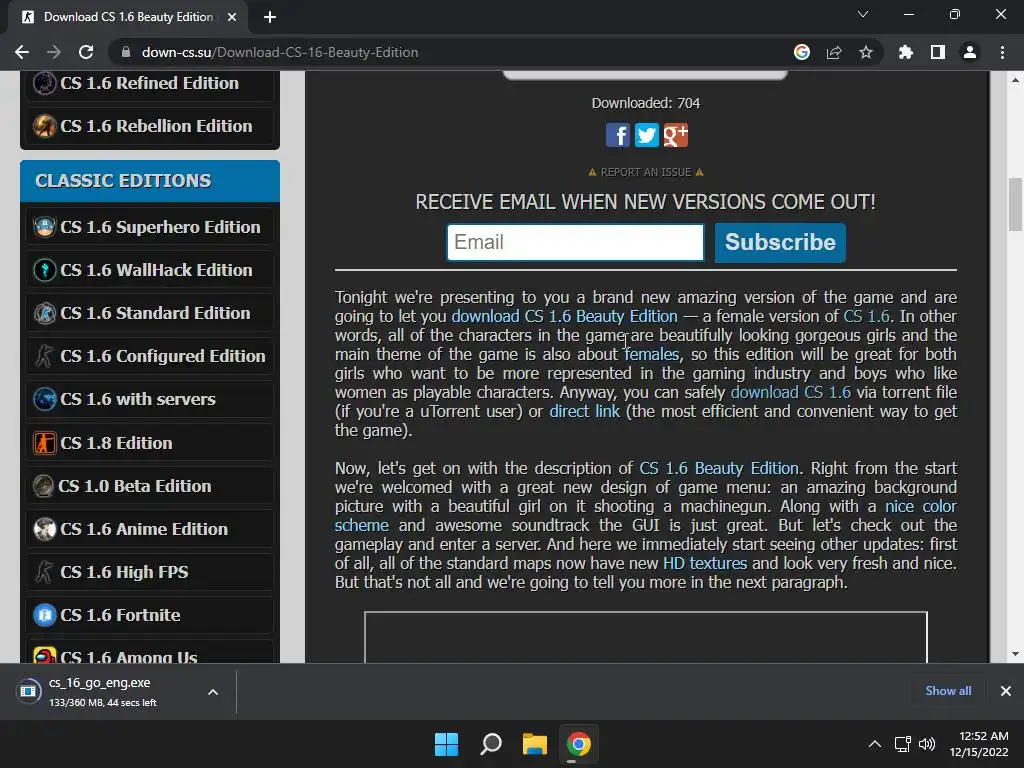
Task: Click the Google icon in address bar
Action: tap(801, 52)
